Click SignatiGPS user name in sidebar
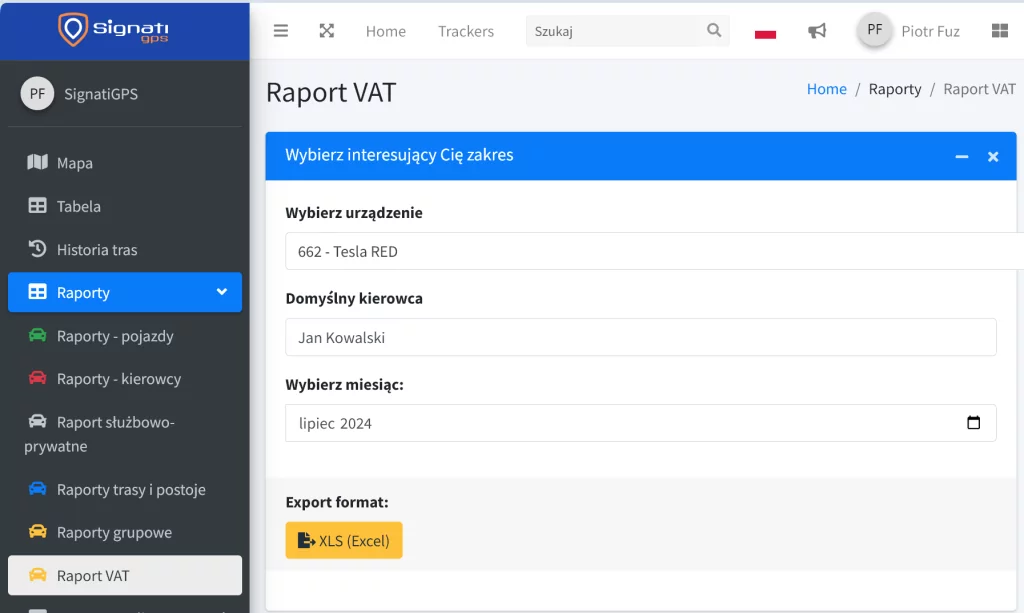The image size is (1024, 613). 101,94
